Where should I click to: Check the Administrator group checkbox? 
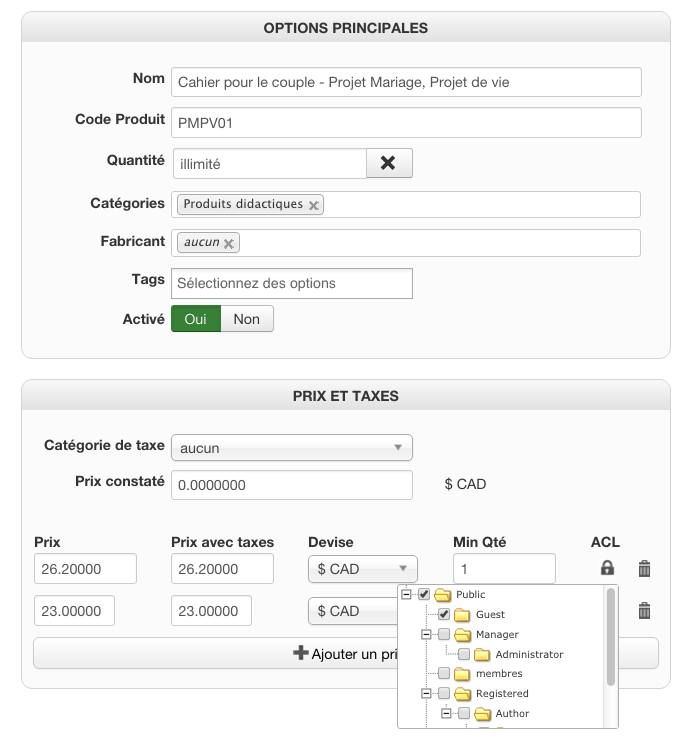464,654
